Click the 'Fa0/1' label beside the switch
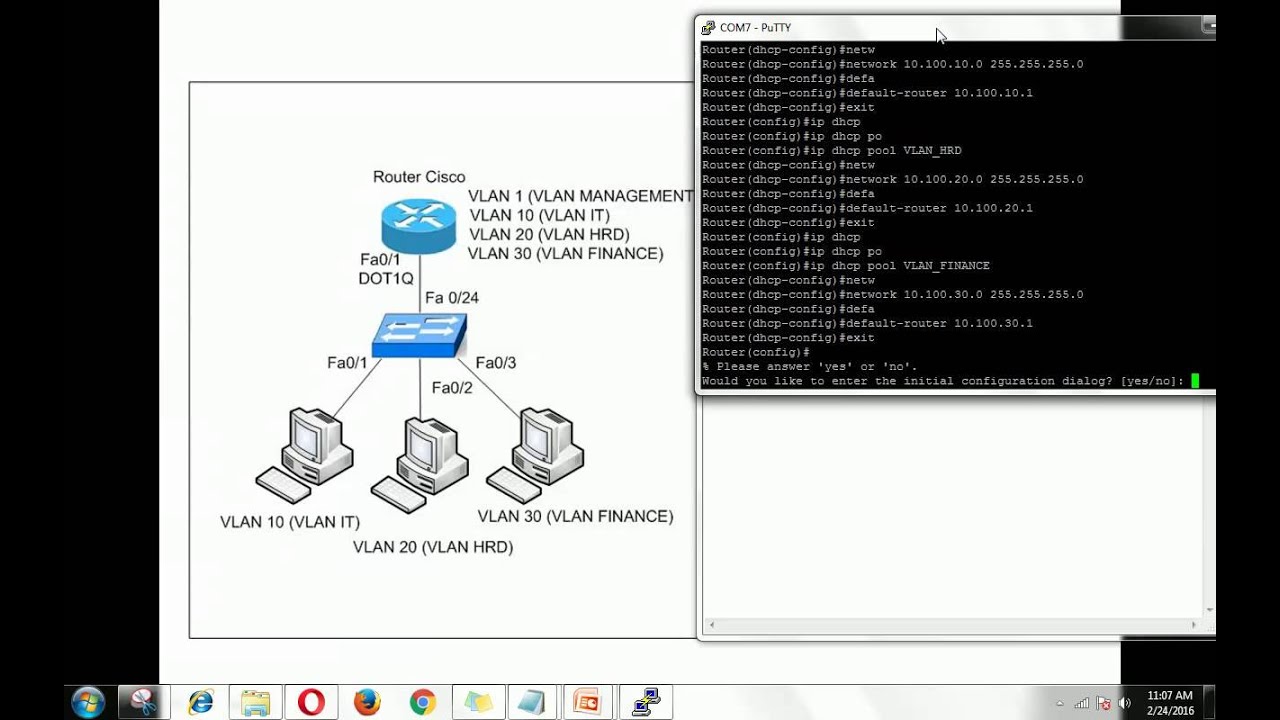Image resolution: width=1280 pixels, height=720 pixels. (347, 363)
